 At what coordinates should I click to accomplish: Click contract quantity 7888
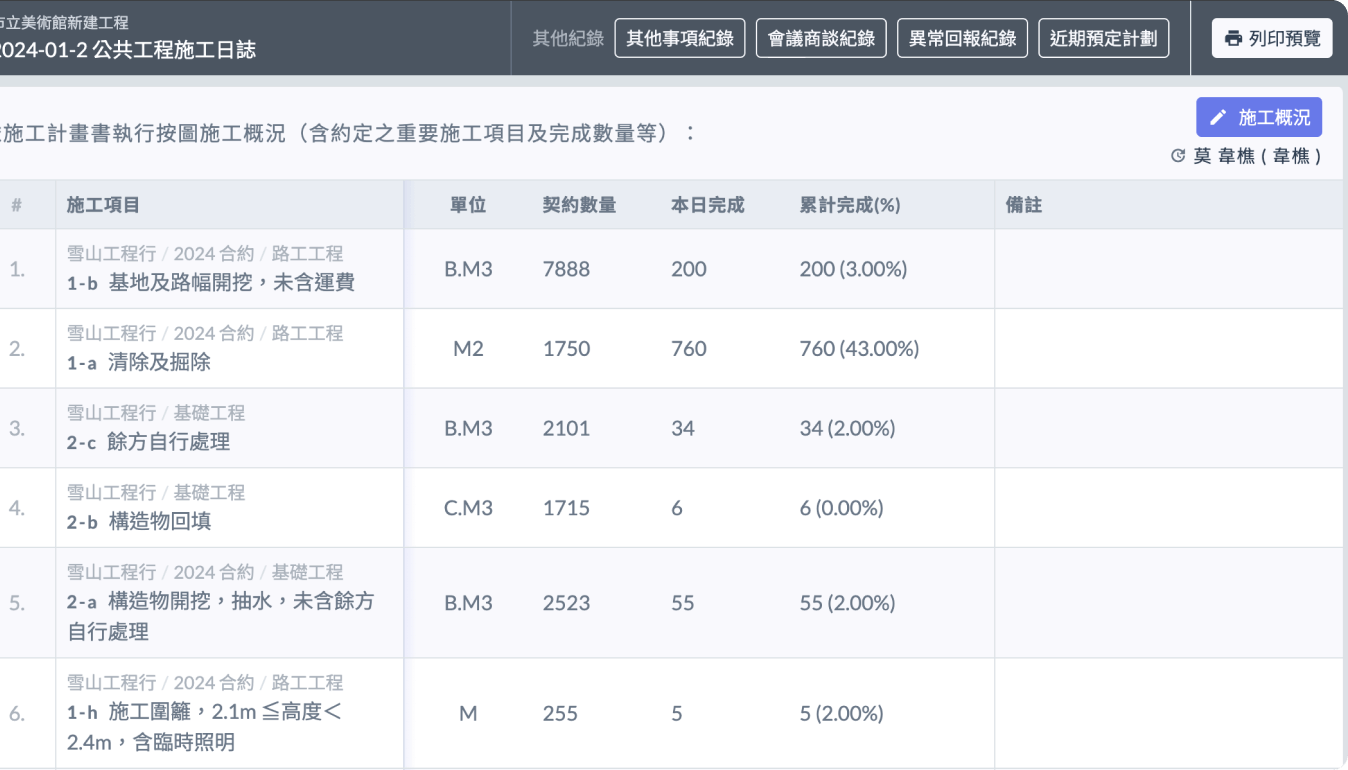[x=566, y=269]
